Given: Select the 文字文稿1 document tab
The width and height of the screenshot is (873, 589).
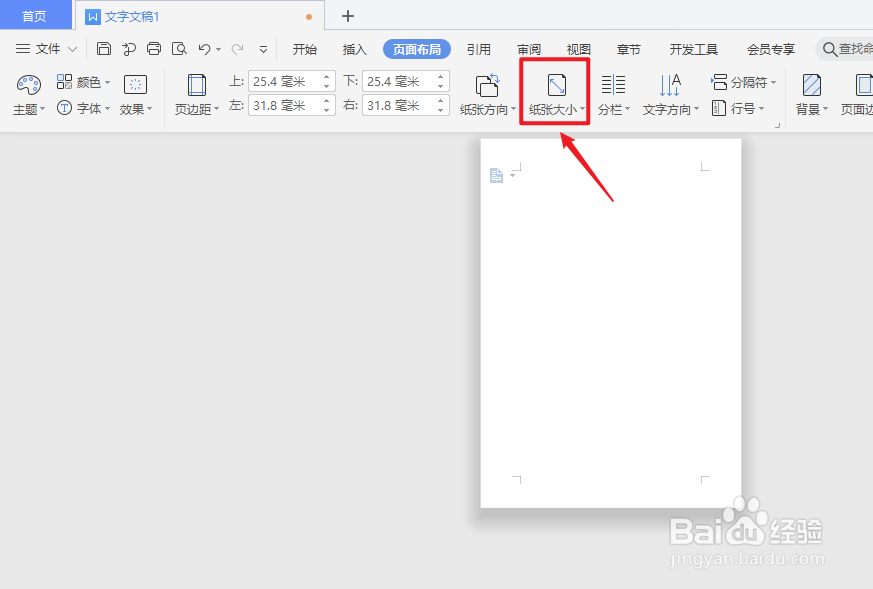Looking at the screenshot, I should [x=199, y=16].
